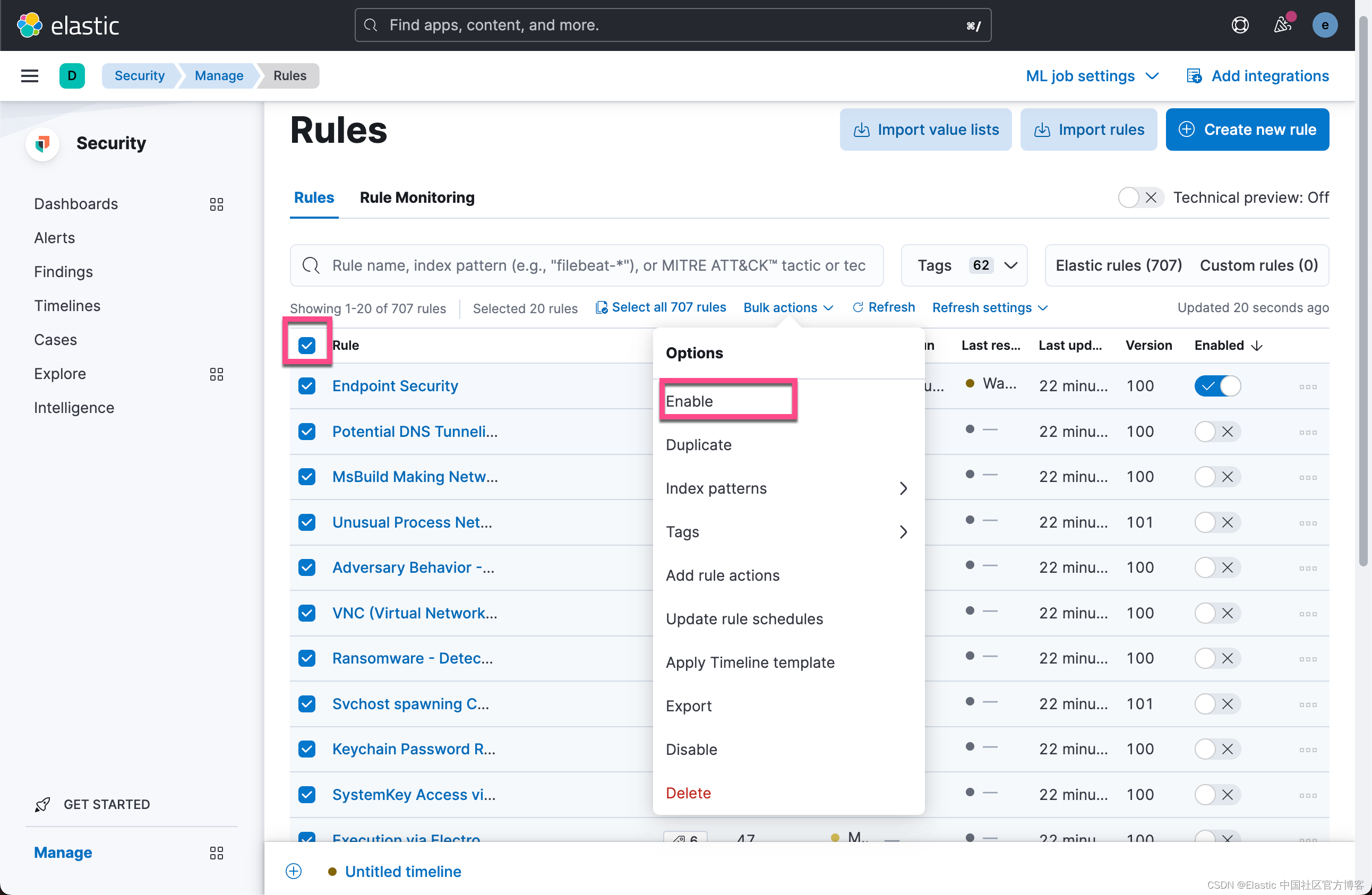Open the Explore submenu grid icon
The width and height of the screenshot is (1372, 895).
(x=216, y=374)
